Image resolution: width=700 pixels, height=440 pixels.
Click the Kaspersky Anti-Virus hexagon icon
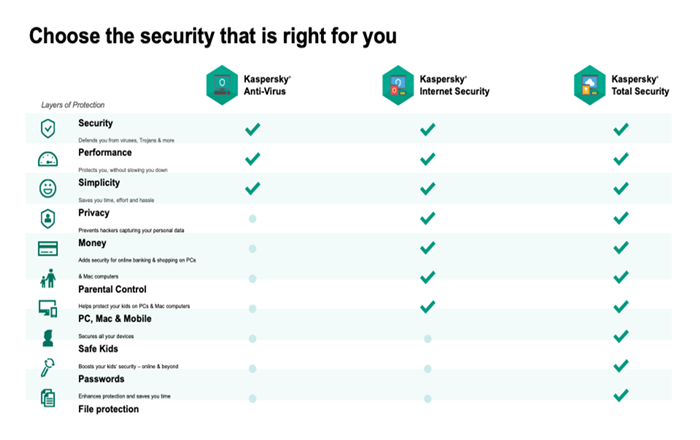tap(222, 85)
